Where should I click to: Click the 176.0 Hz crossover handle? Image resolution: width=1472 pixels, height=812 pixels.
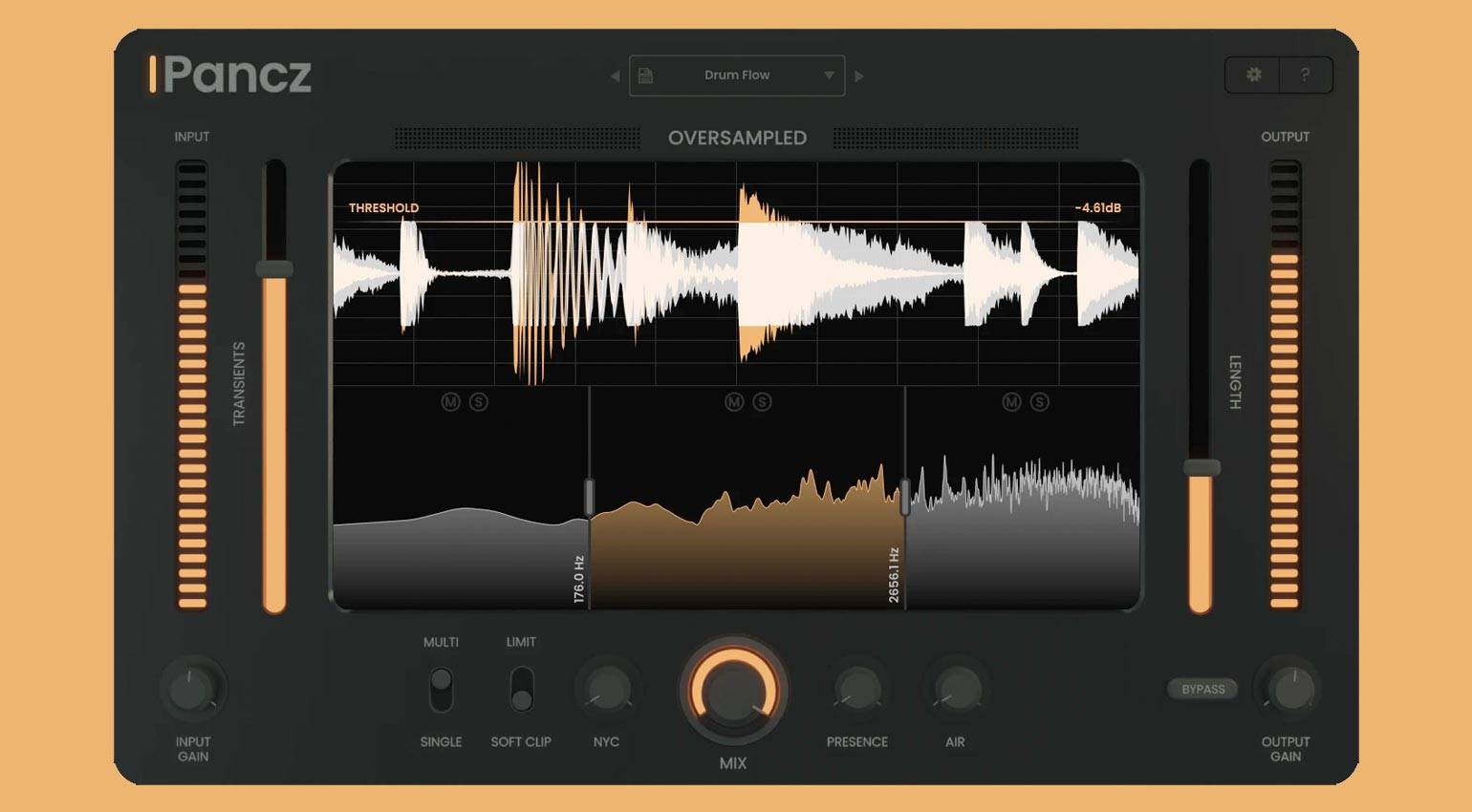tap(589, 497)
